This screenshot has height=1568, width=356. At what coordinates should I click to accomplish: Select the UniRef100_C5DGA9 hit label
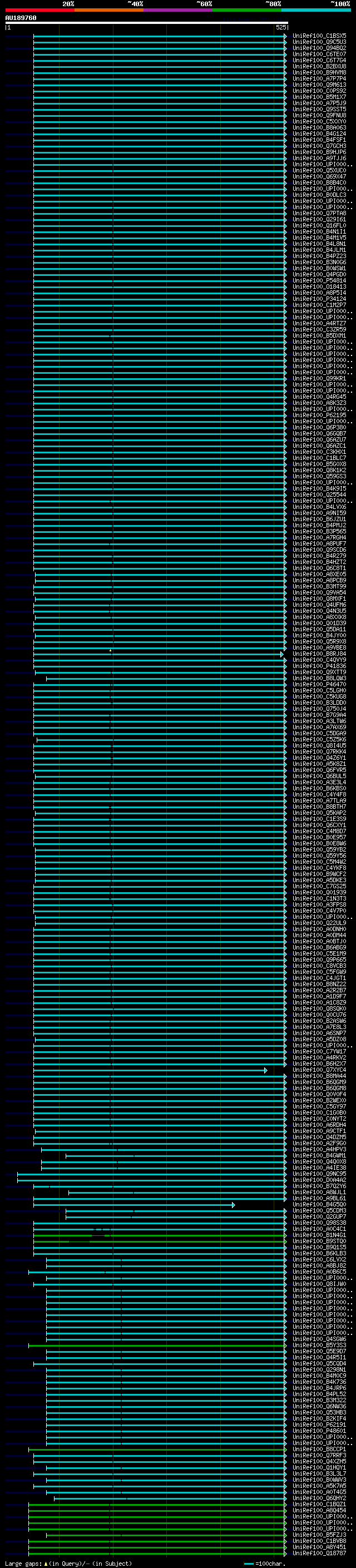click(x=319, y=733)
